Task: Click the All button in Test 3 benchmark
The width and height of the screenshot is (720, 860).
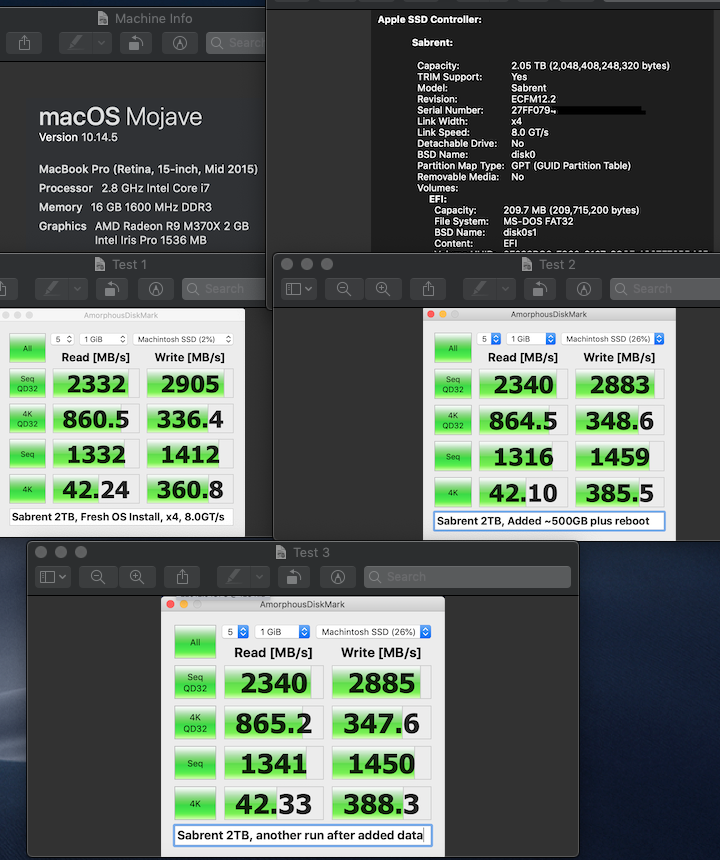Action: 195,642
